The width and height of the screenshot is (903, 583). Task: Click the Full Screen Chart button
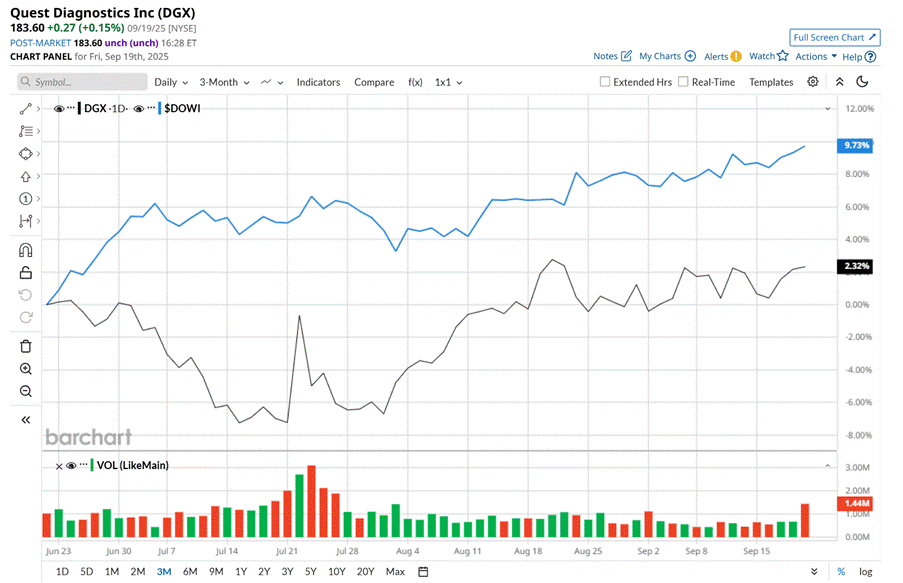pyautogui.click(x=834, y=37)
